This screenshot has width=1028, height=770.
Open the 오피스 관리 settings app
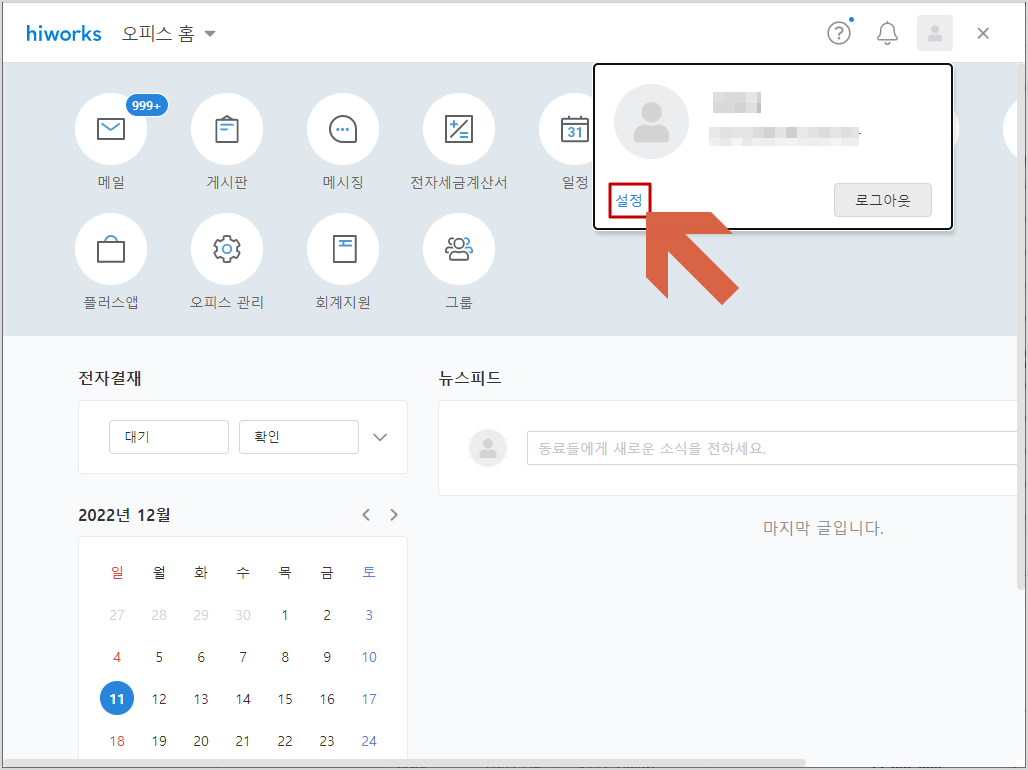pyautogui.click(x=227, y=249)
